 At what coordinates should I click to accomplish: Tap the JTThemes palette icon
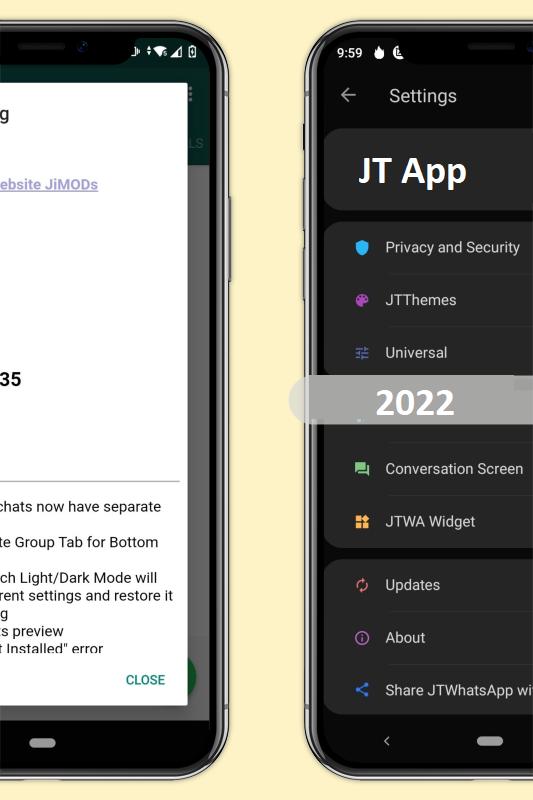click(x=362, y=300)
